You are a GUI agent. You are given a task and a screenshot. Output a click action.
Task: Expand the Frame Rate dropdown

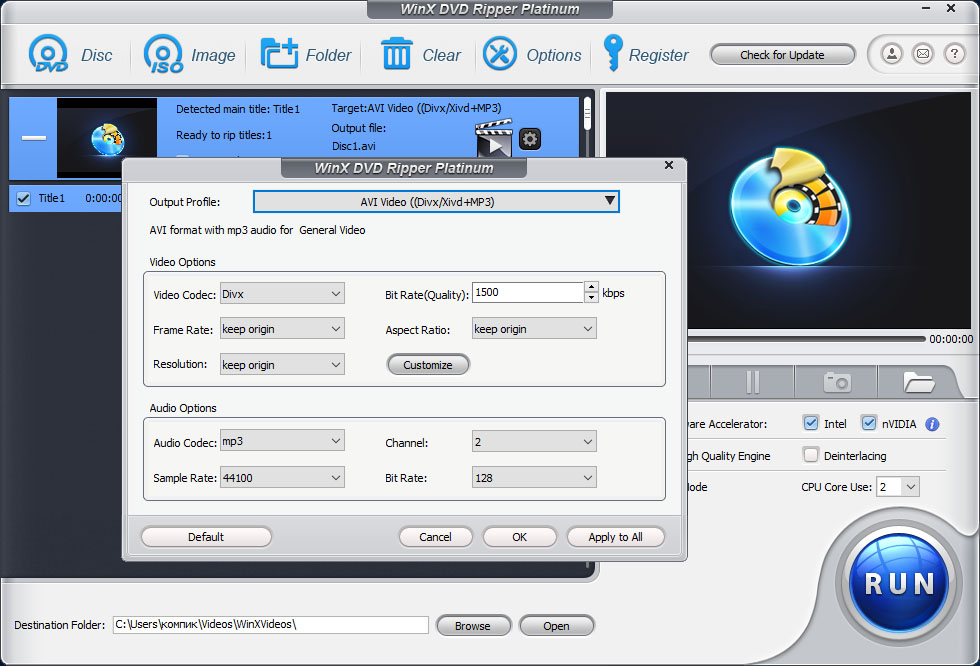point(282,329)
